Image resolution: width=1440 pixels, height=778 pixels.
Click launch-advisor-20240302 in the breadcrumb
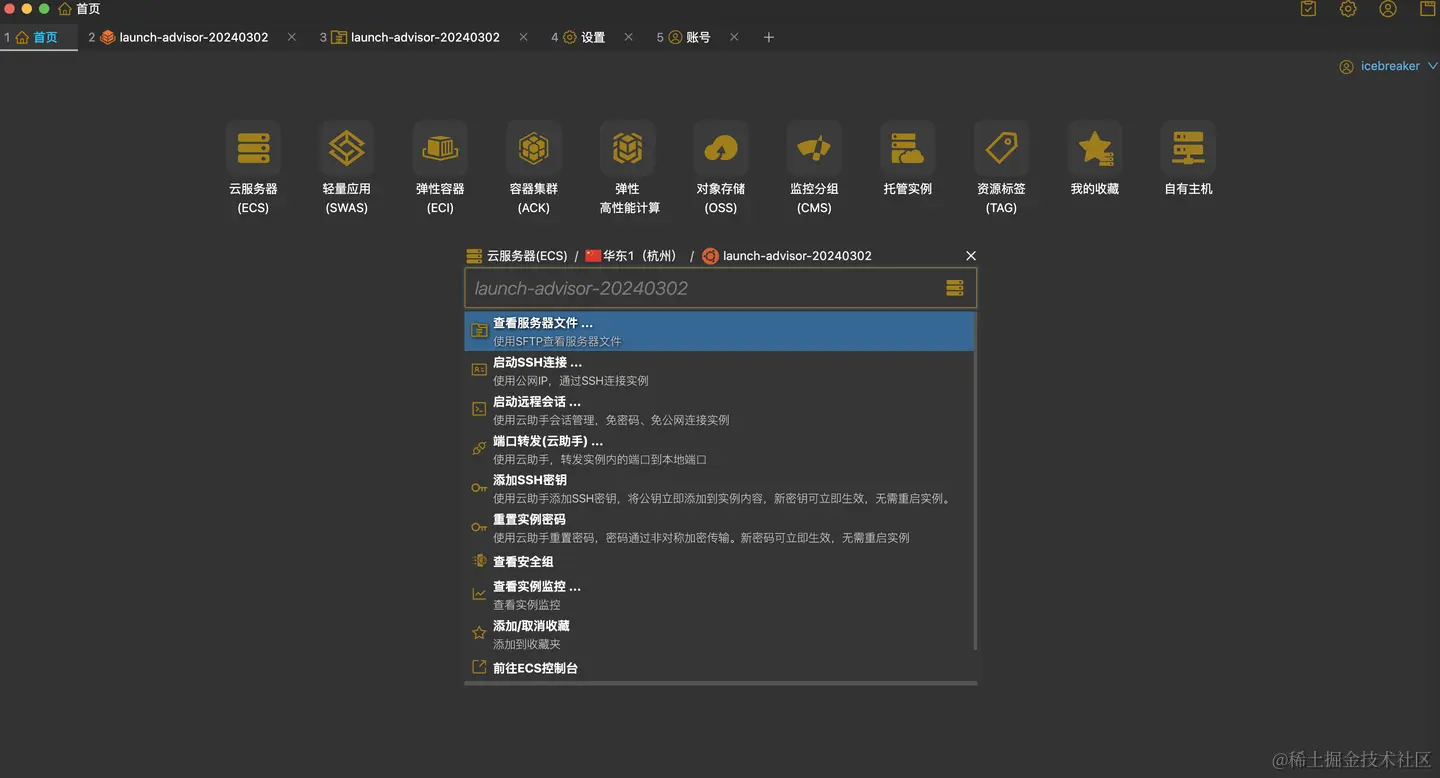787,256
